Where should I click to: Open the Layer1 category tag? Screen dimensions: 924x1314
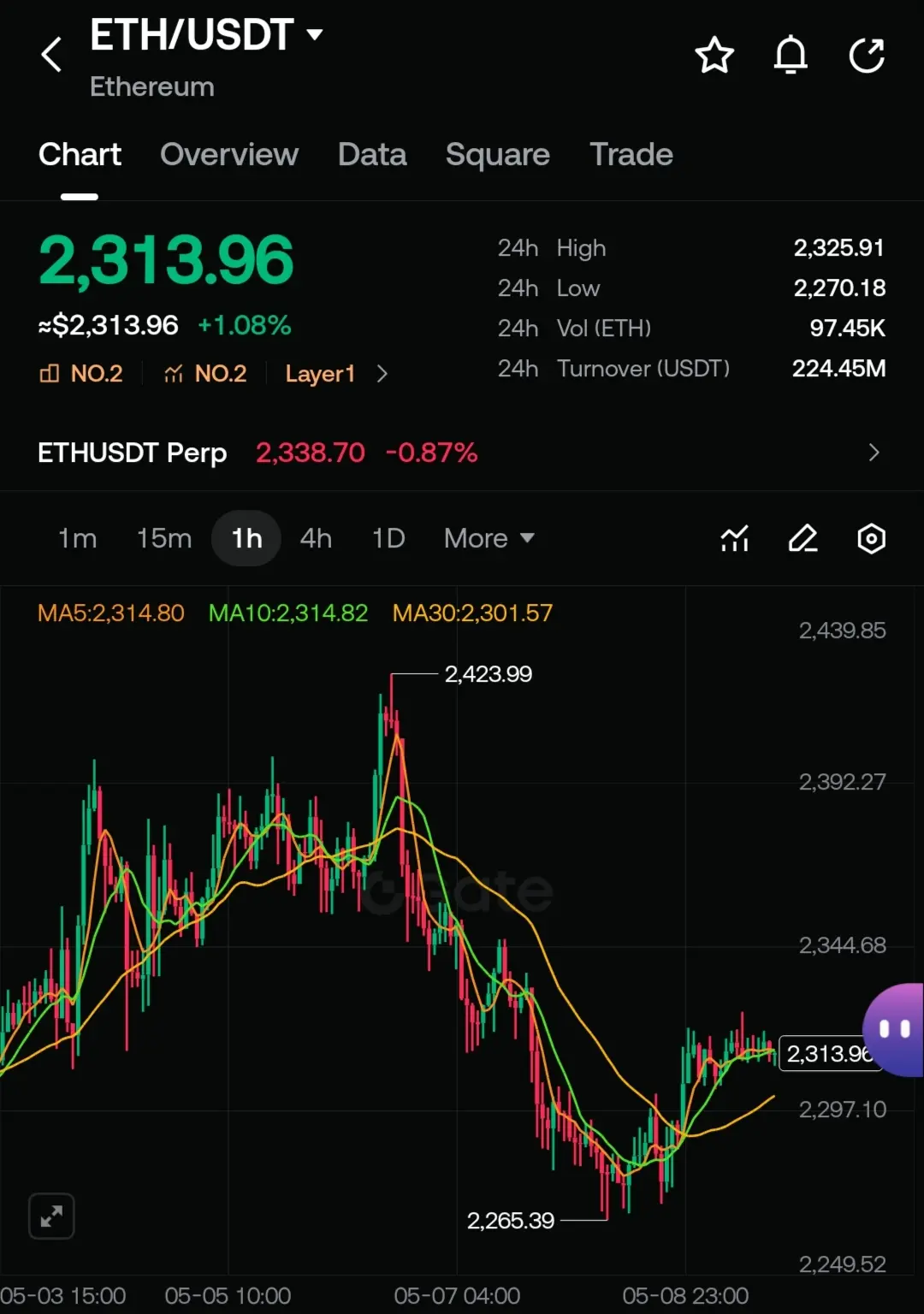(x=320, y=374)
